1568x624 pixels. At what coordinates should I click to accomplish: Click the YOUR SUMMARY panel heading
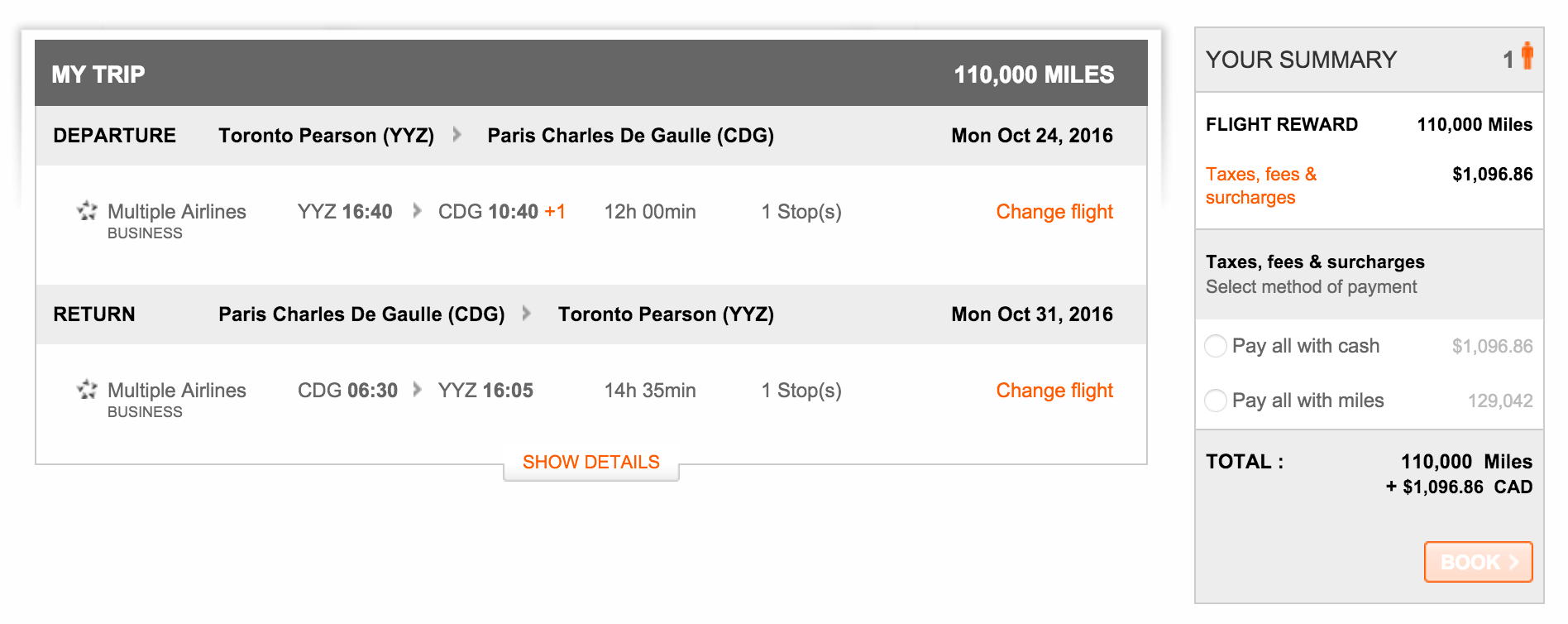click(1301, 60)
